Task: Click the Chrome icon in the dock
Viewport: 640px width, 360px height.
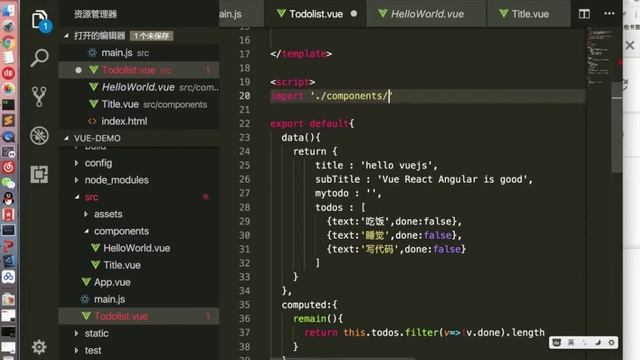Action: click(x=8, y=42)
